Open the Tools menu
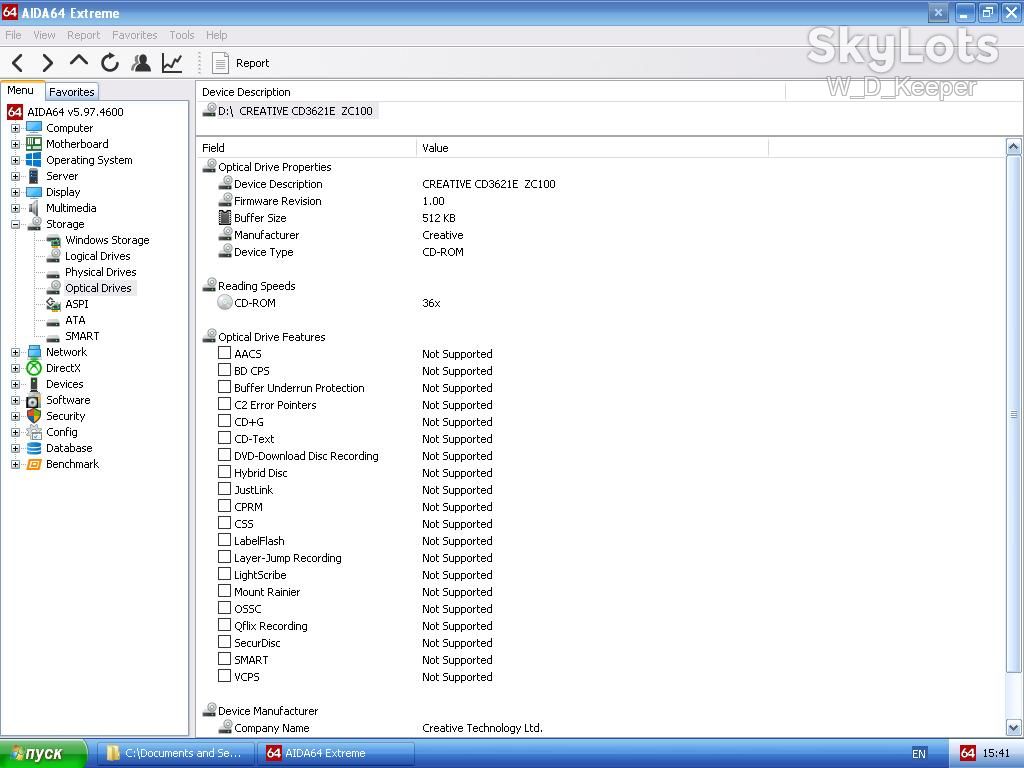1024x768 pixels. [182, 35]
